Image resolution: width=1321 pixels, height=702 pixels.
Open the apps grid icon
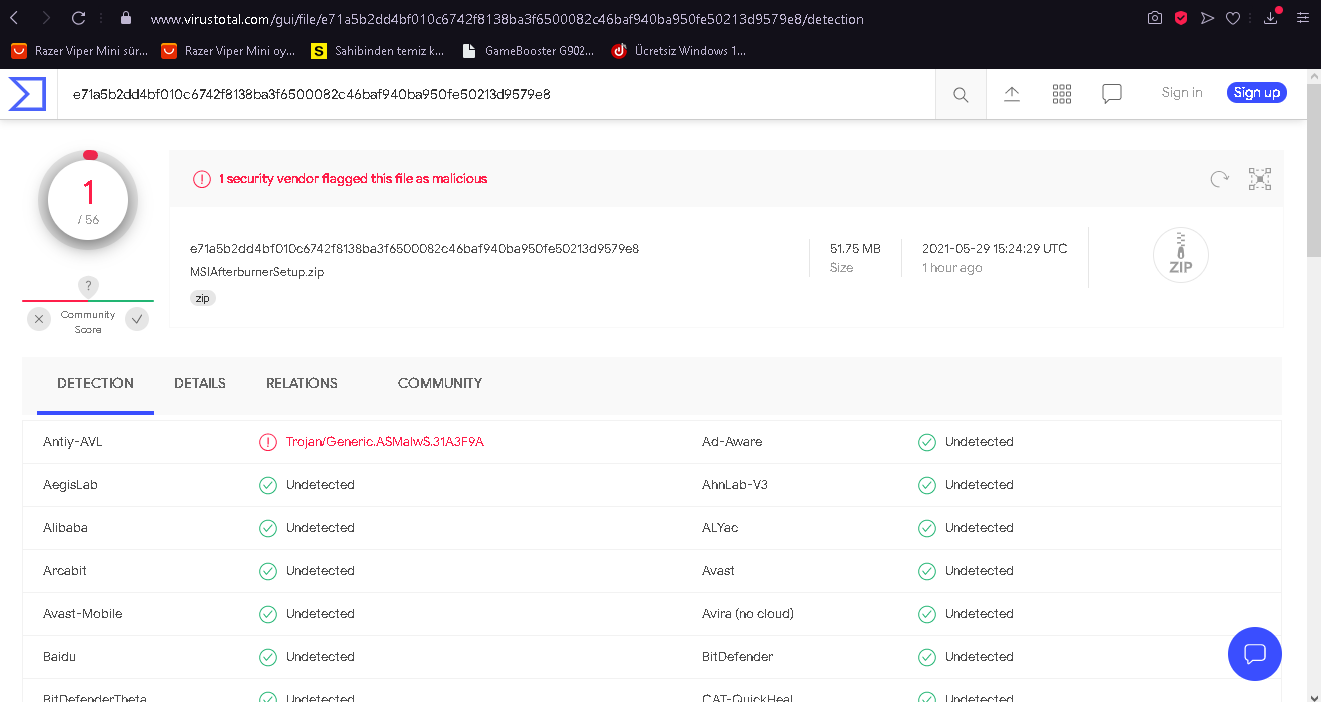[x=1062, y=94]
